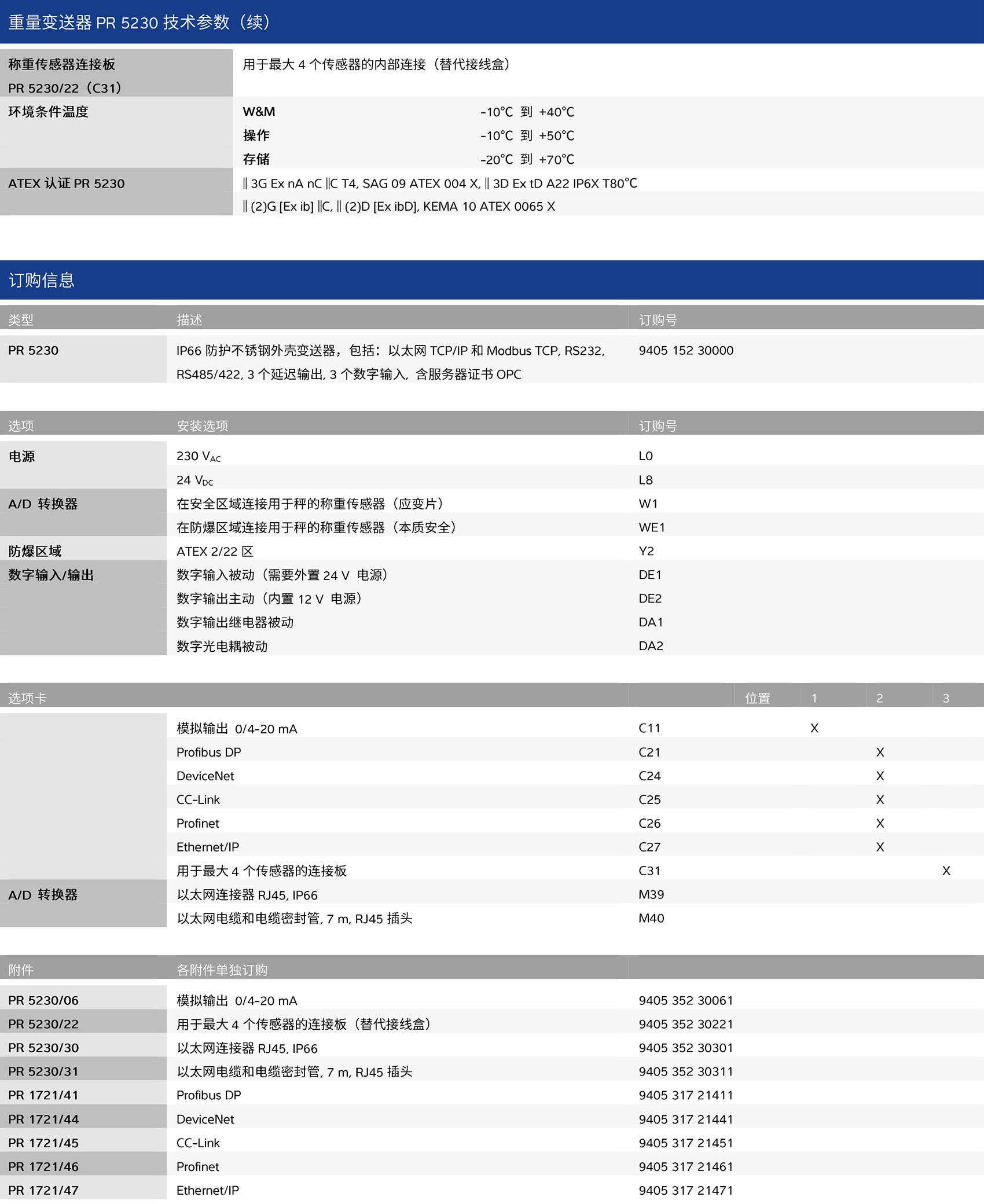Click the DA2 order code
This screenshot has width=984, height=1204.
pyautogui.click(x=651, y=646)
